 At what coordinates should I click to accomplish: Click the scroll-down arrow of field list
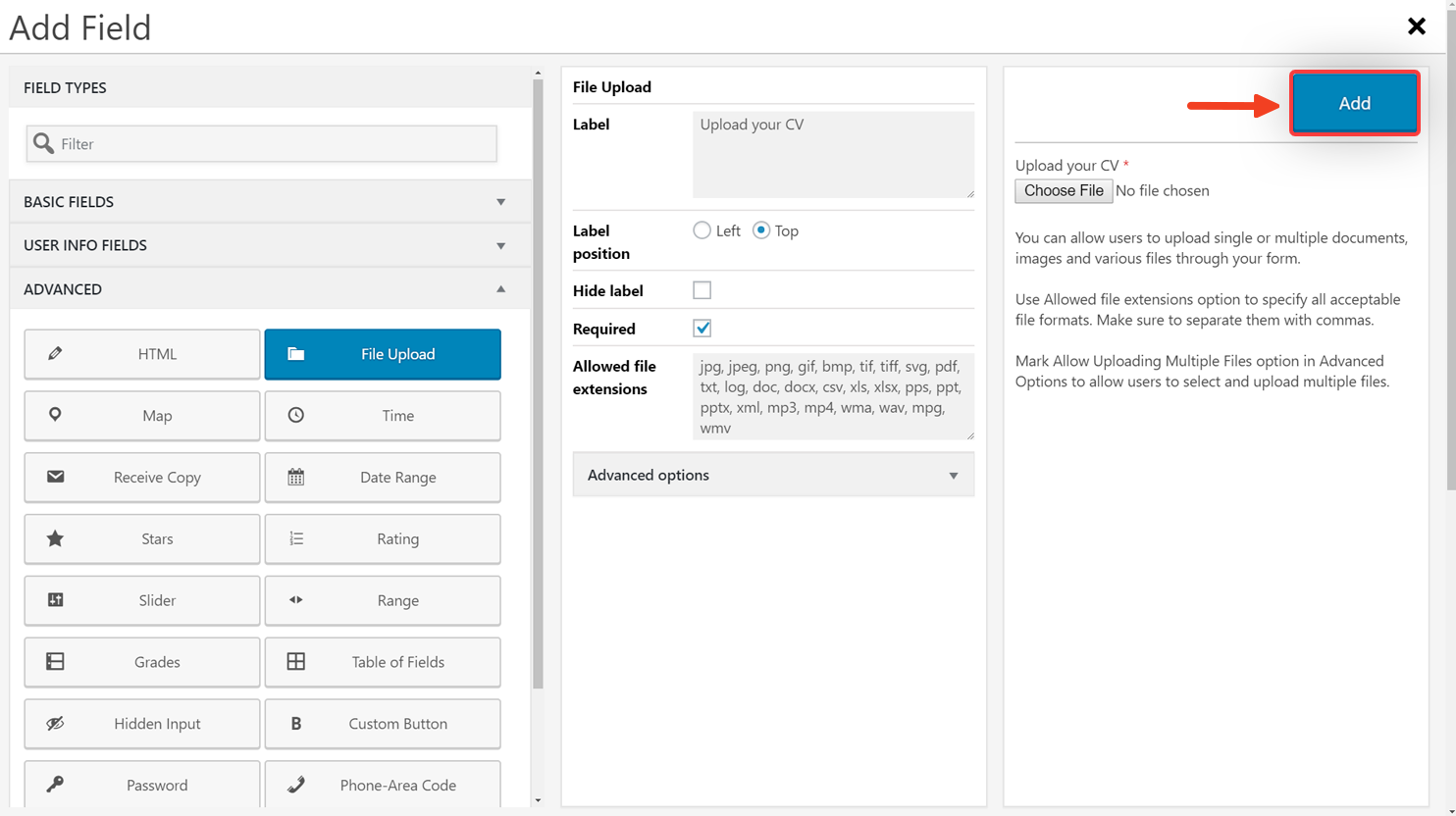538,801
